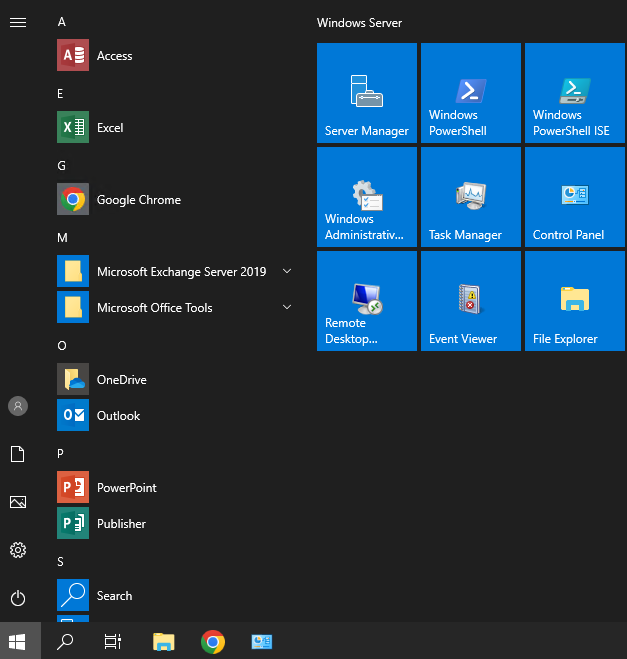The height and width of the screenshot is (659, 627).
Task: Open the Windows Administrative Tools tile
Action: click(x=367, y=197)
